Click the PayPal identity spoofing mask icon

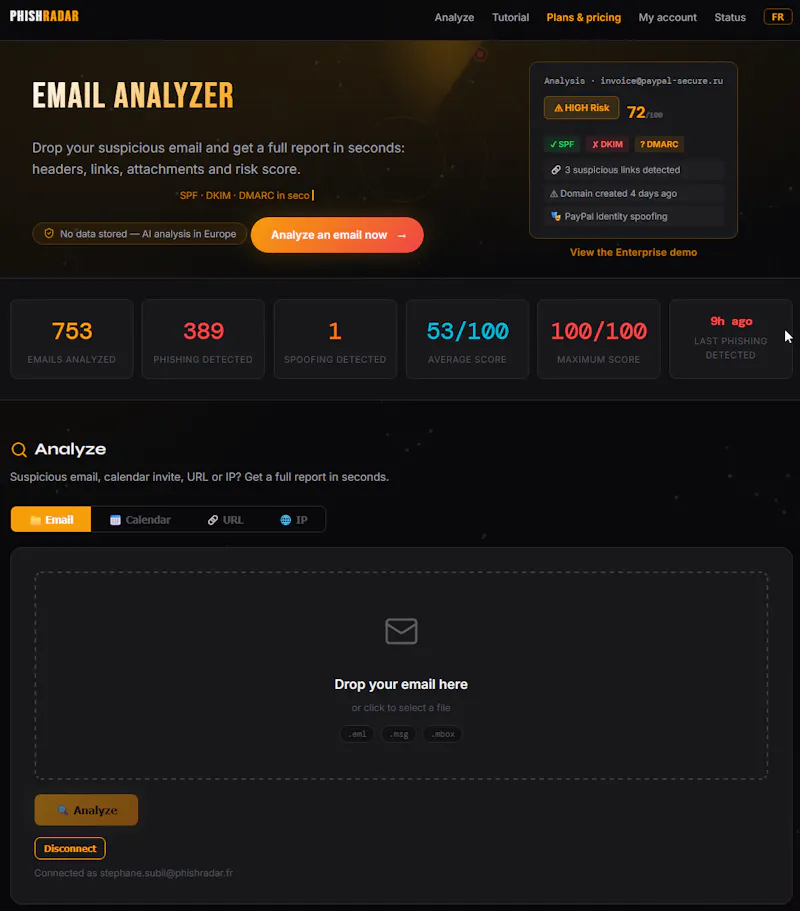click(x=556, y=216)
